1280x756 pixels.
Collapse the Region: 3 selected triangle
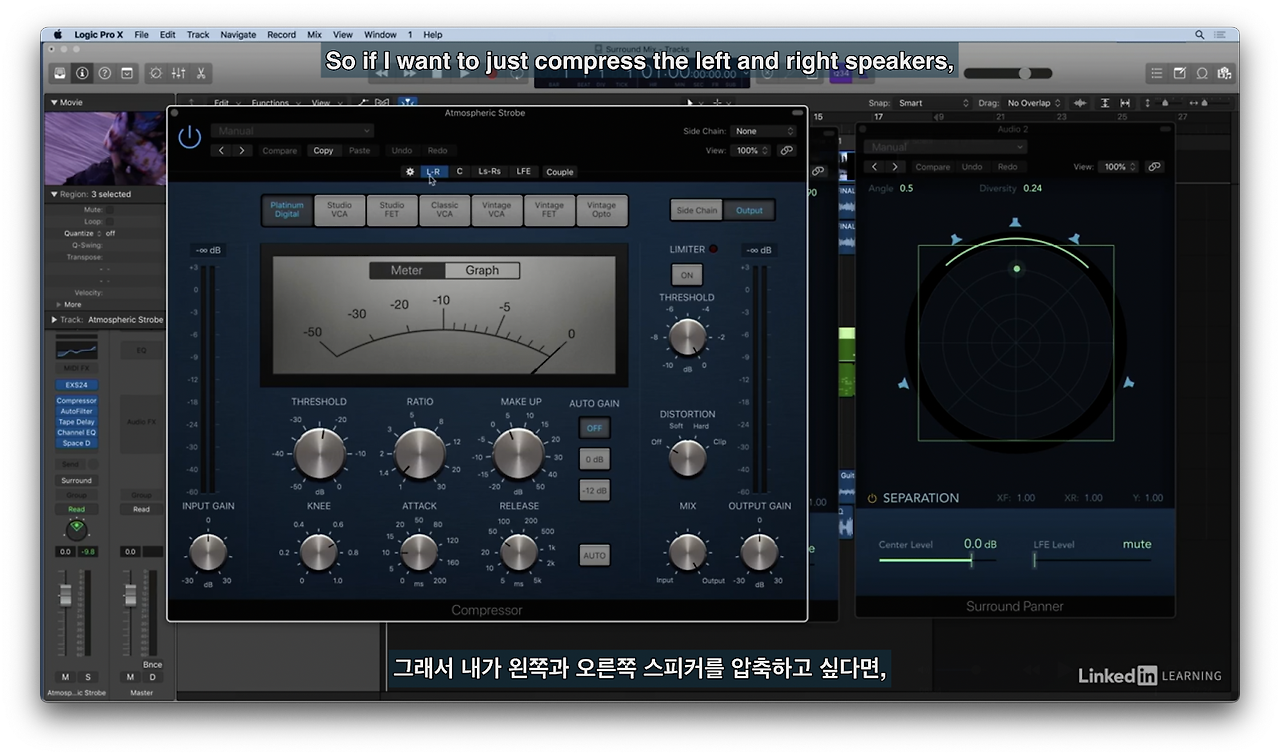click(x=54, y=195)
